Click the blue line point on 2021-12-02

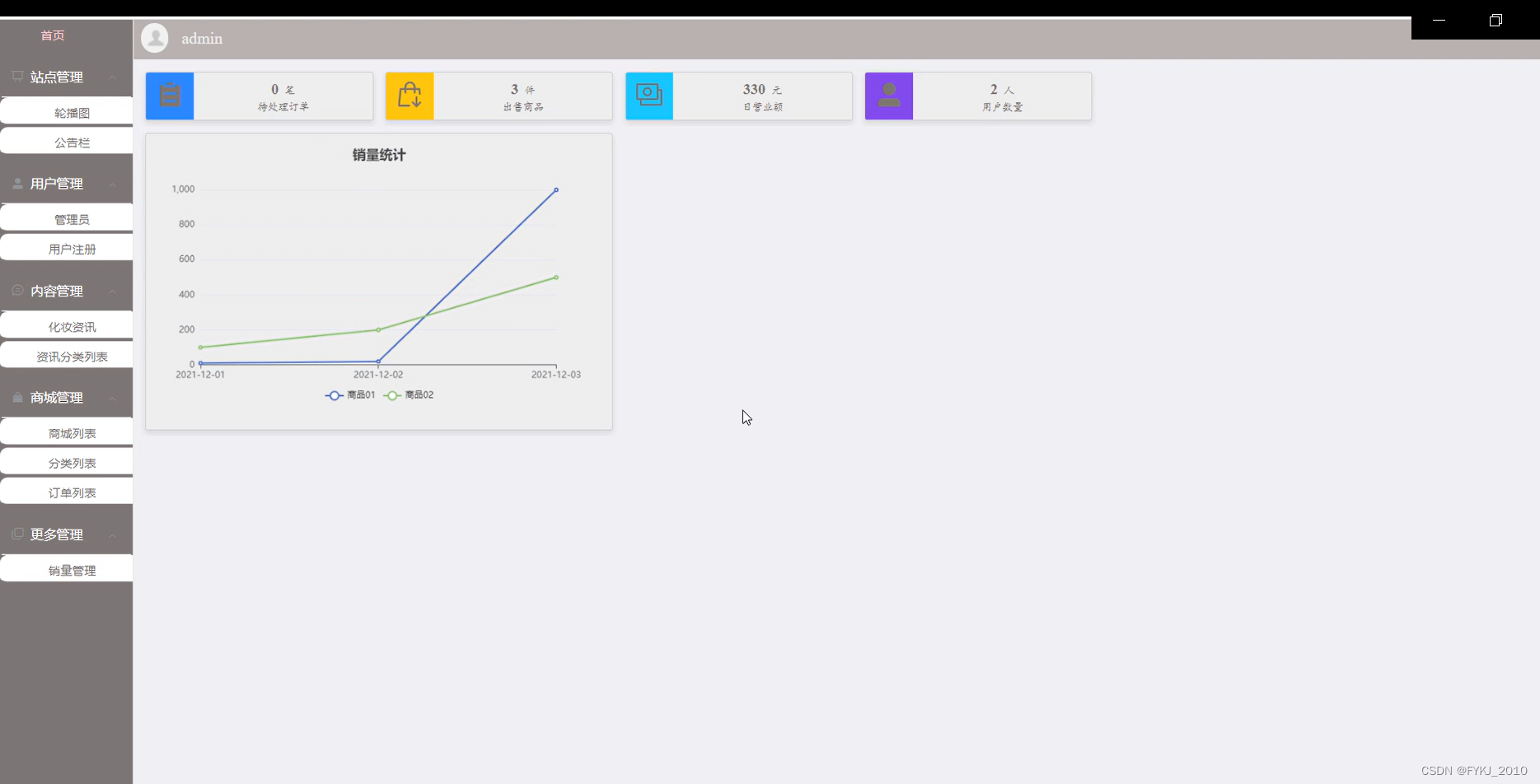(378, 361)
